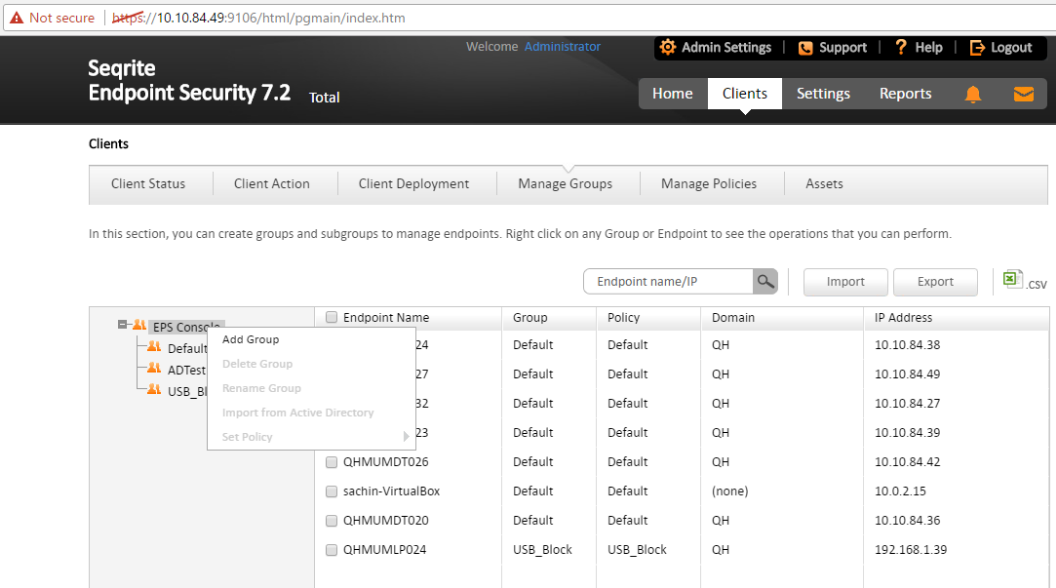This screenshot has width=1056, height=588.
Task: Expand the Set Policy submenu arrow
Action: pos(406,436)
